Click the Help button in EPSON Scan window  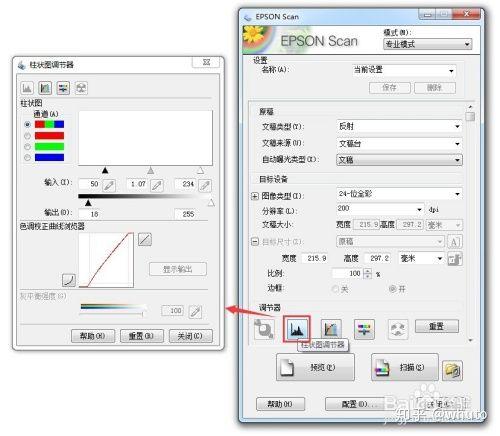coord(280,404)
